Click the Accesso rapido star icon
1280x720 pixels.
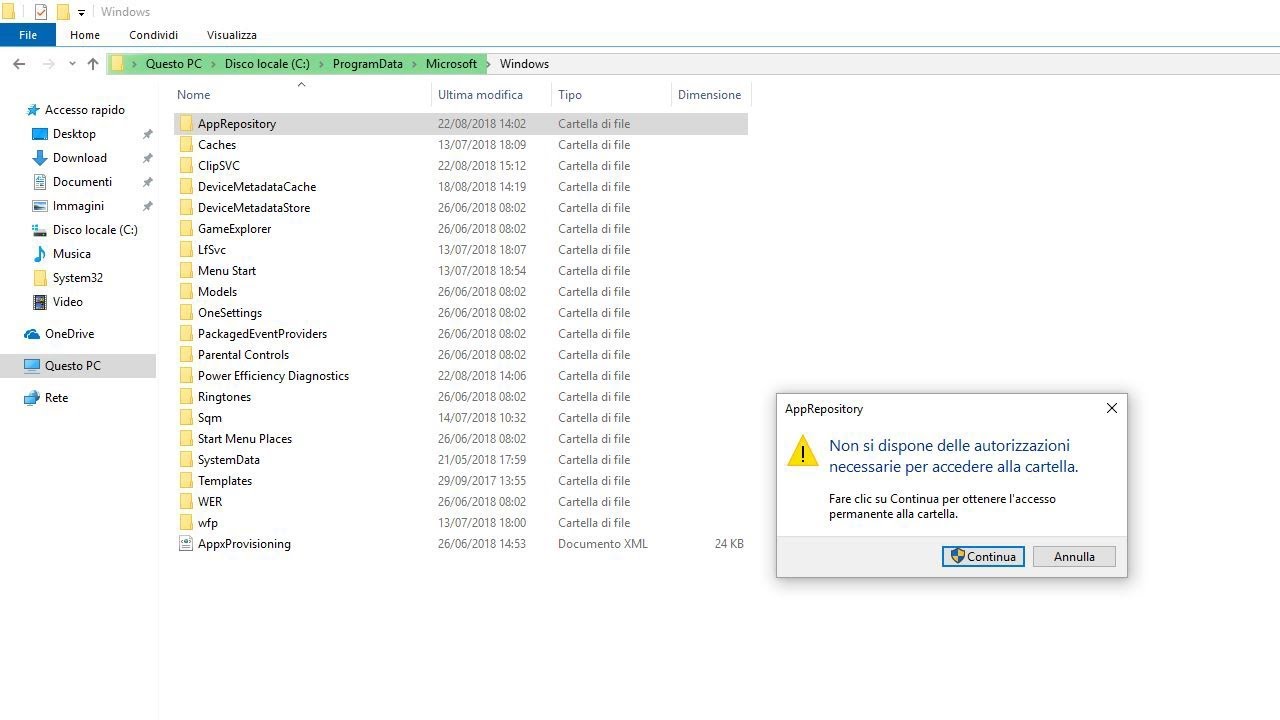[x=32, y=110]
